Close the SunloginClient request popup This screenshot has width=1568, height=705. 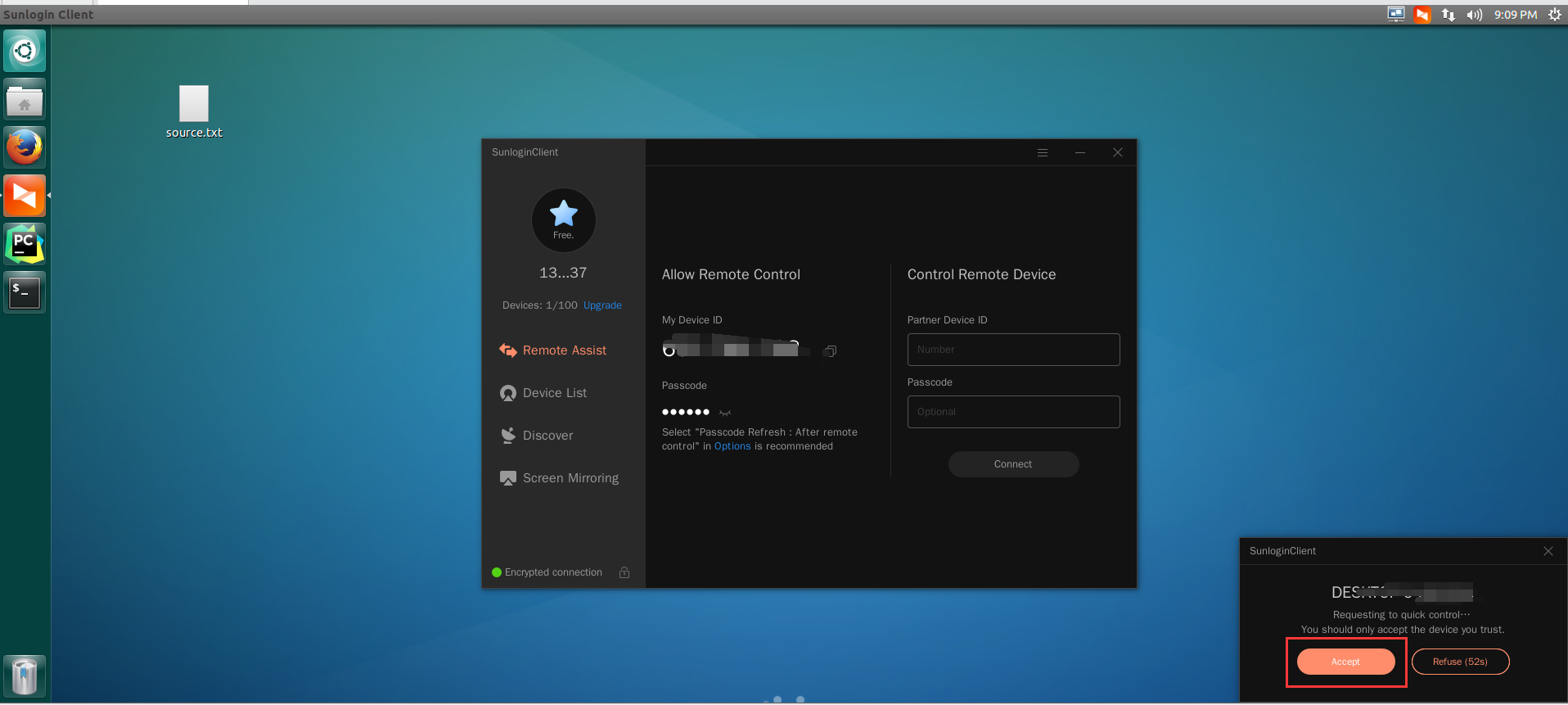coord(1548,551)
